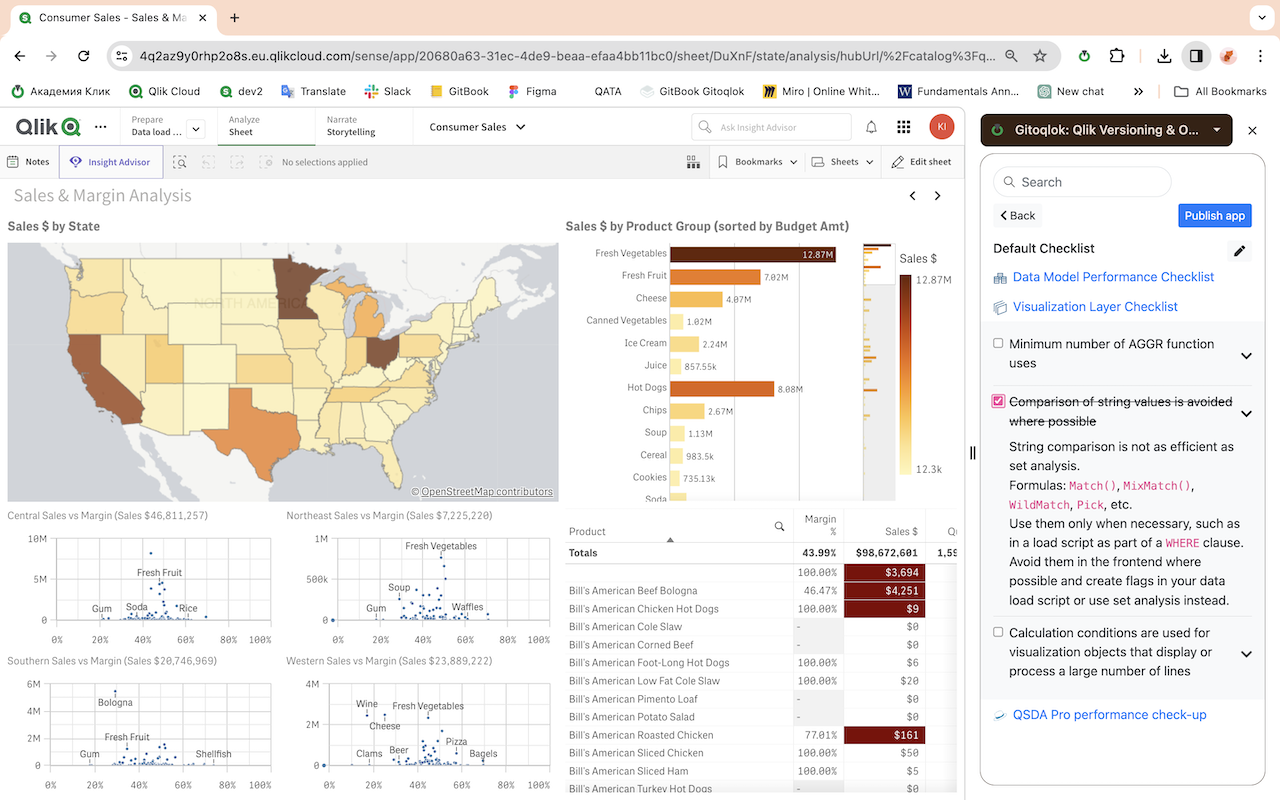
Task: Open the Qlik Cloud bookmark
Action: 164,91
